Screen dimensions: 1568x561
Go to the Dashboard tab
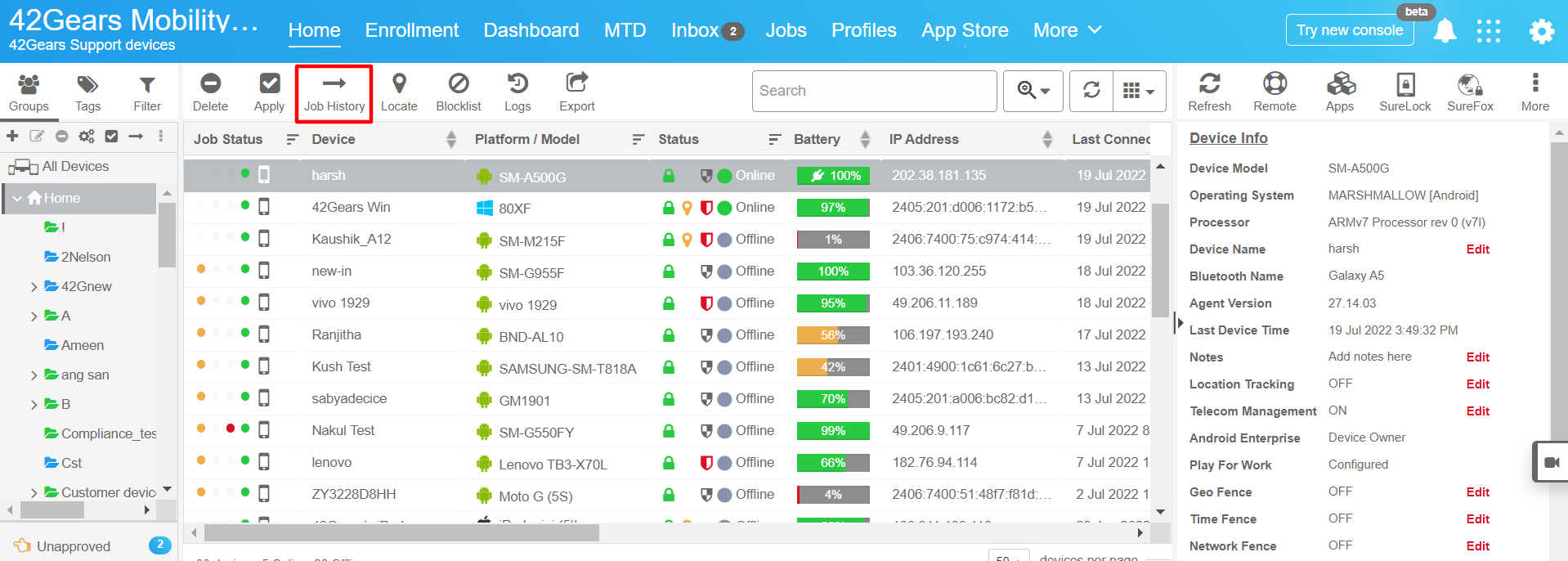pyautogui.click(x=531, y=30)
